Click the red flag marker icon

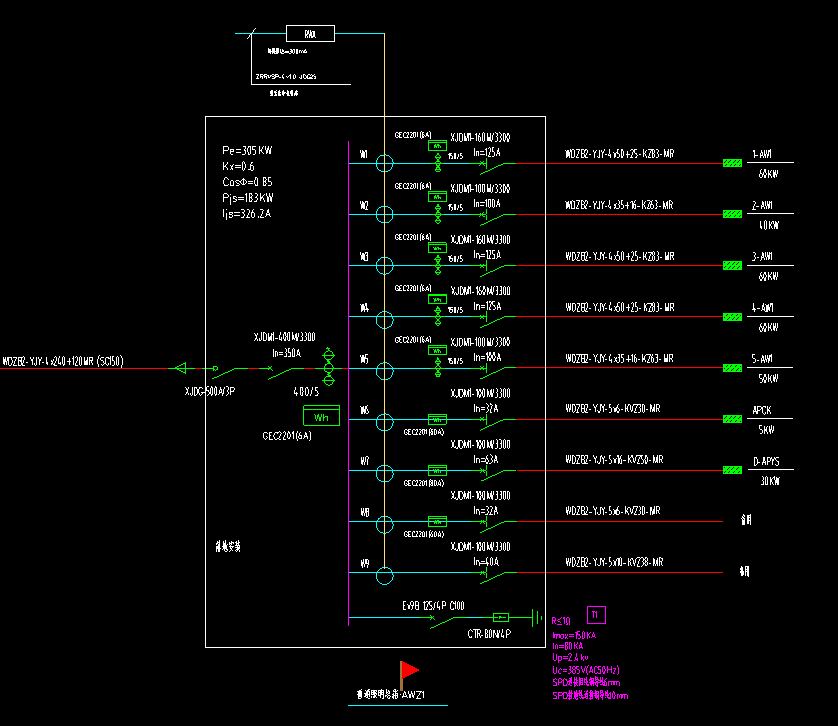[409, 674]
